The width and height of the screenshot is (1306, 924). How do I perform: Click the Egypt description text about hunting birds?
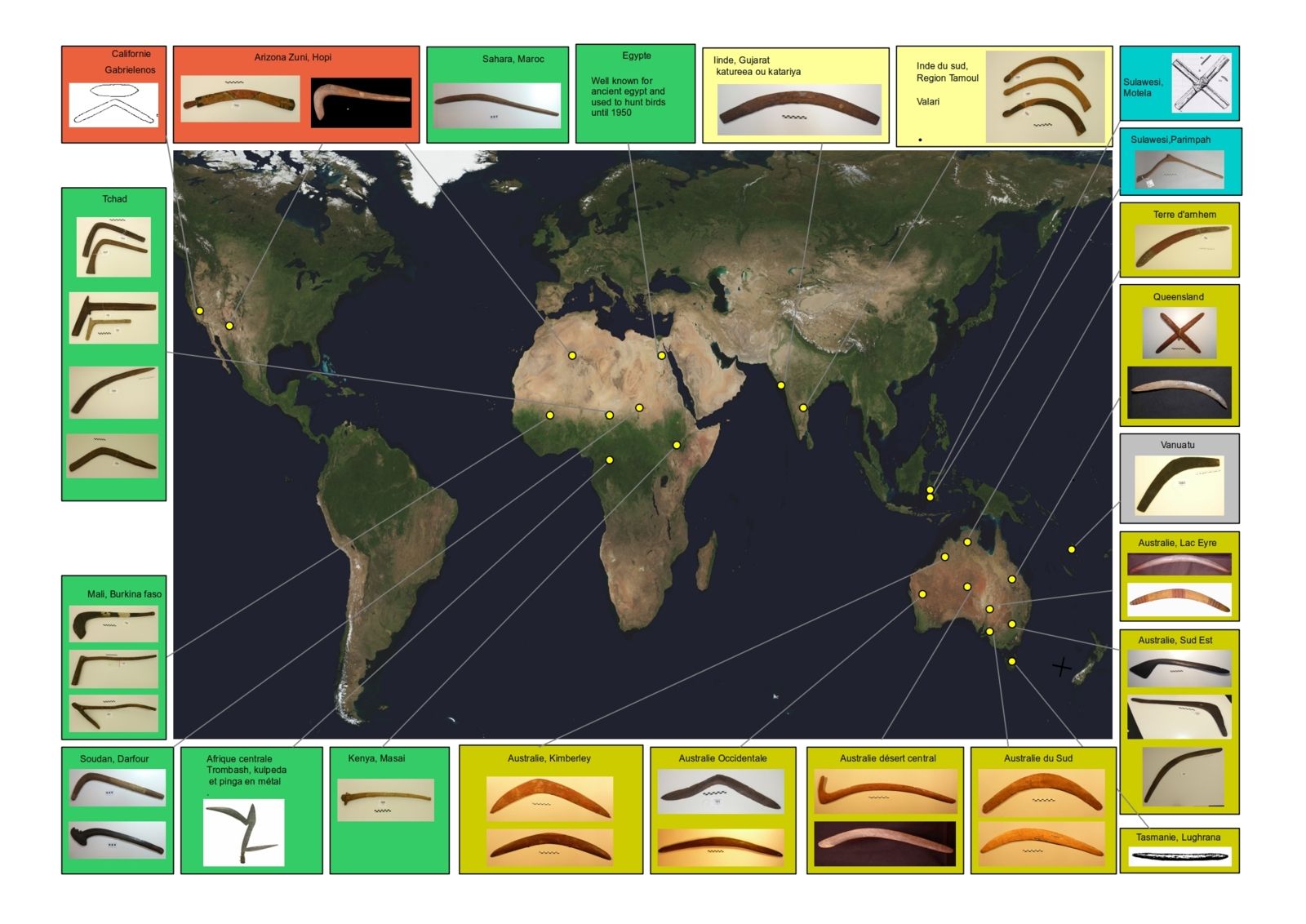(628, 97)
